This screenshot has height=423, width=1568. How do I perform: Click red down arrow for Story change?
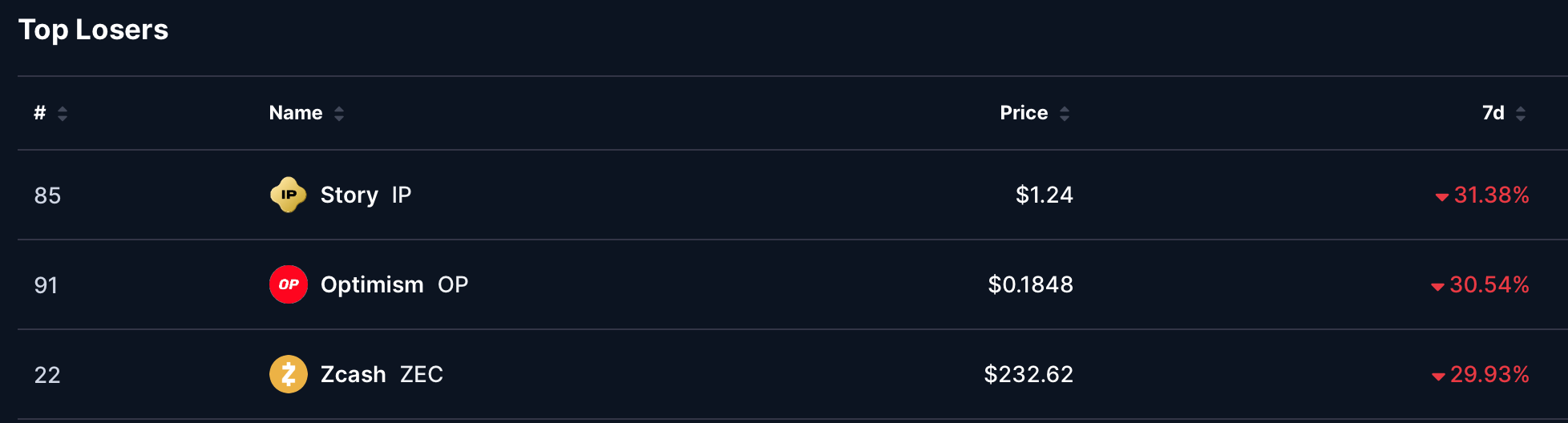(x=1441, y=197)
